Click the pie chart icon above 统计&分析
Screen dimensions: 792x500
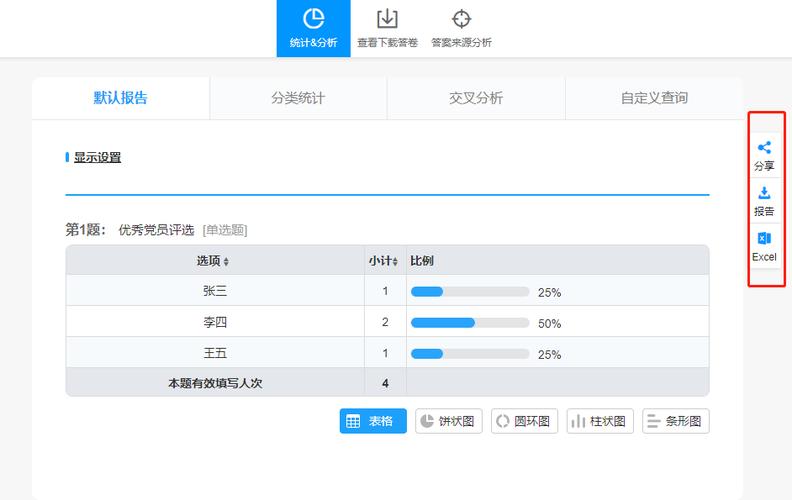click(x=313, y=19)
